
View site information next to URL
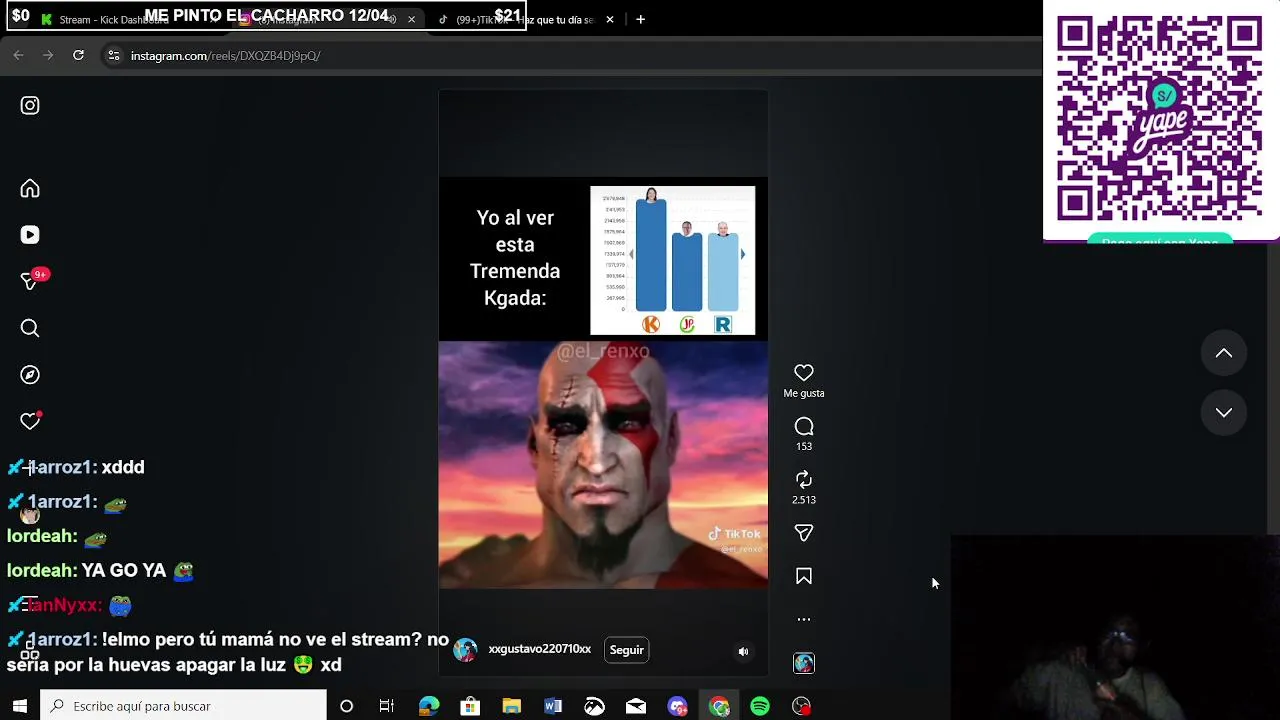pos(114,56)
